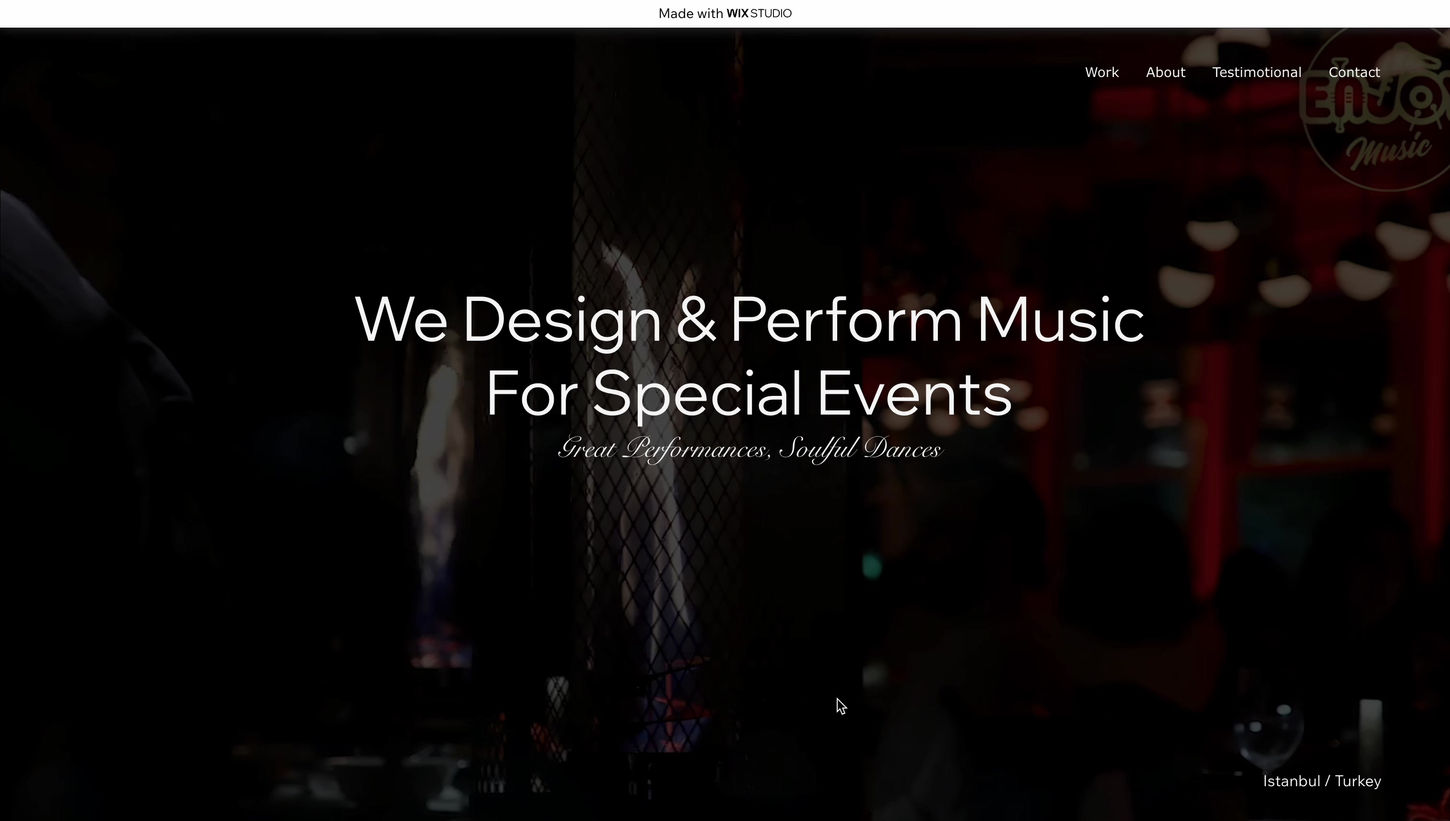Select the word Design in the headline
The height and width of the screenshot is (821, 1450).
(x=562, y=320)
